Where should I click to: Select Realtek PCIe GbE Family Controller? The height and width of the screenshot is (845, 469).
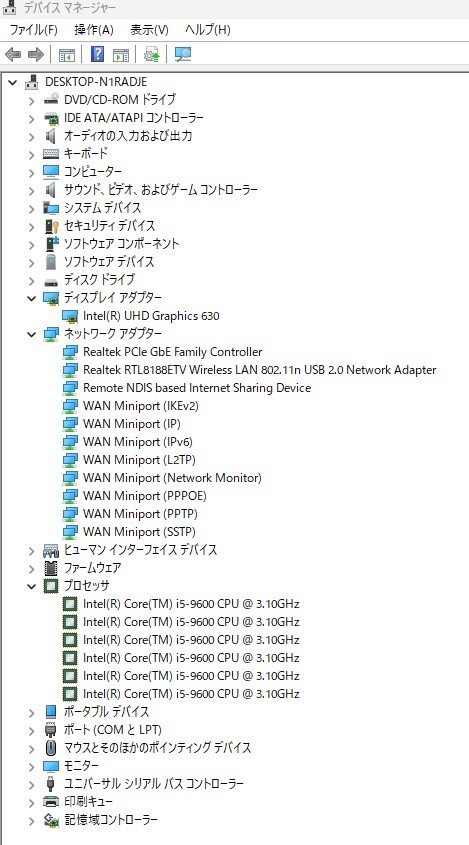point(173,352)
